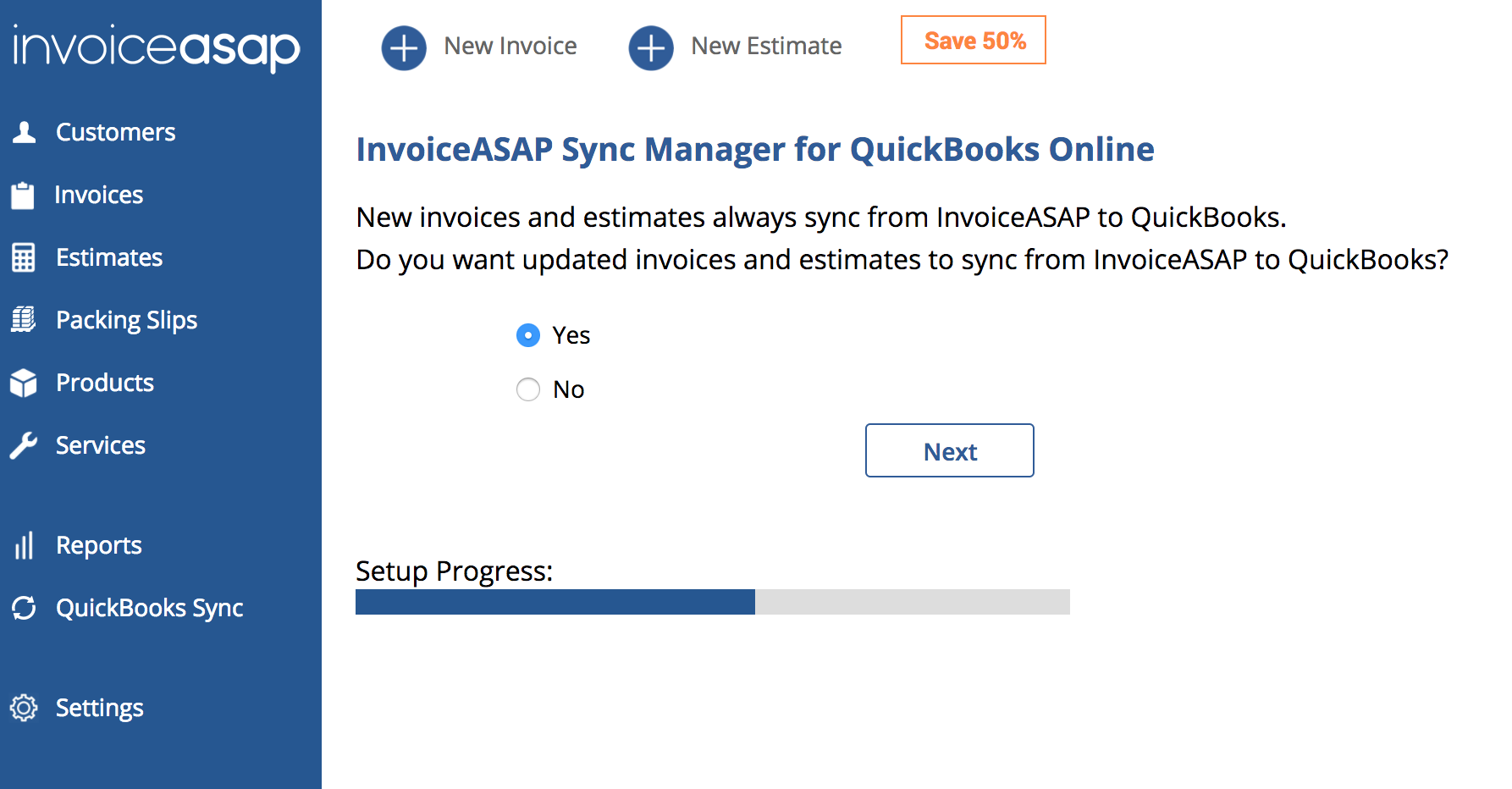The height and width of the screenshot is (789, 1512).
Task: Open the Invoices menu item
Action: (99, 195)
